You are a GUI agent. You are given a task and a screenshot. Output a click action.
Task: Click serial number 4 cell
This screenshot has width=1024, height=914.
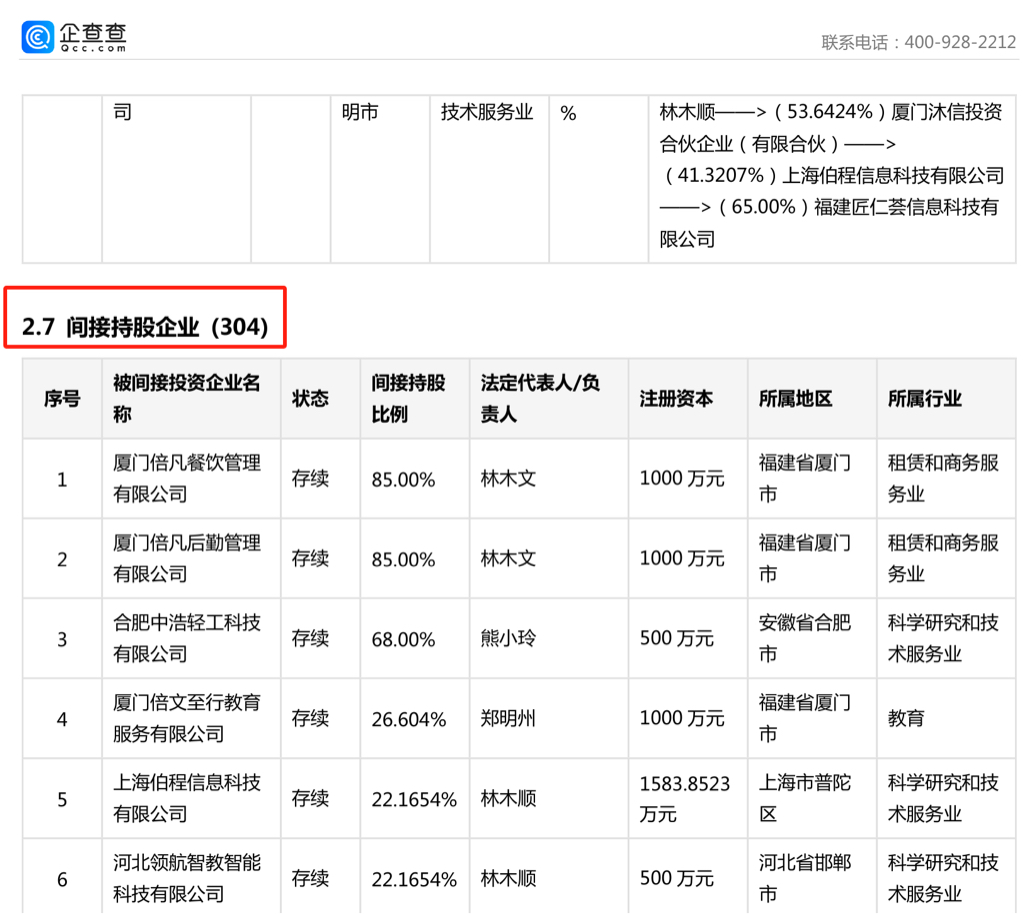[x=62, y=719]
